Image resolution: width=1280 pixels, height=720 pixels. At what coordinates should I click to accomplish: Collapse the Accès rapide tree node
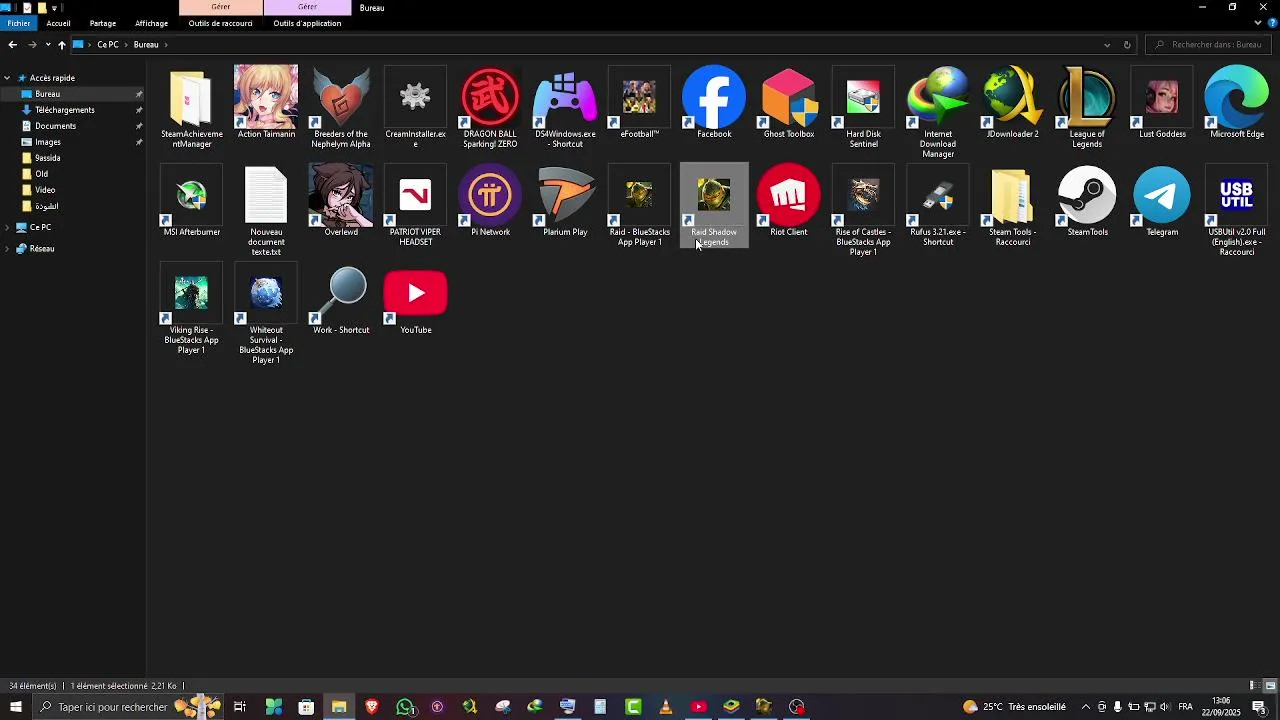tap(7, 78)
